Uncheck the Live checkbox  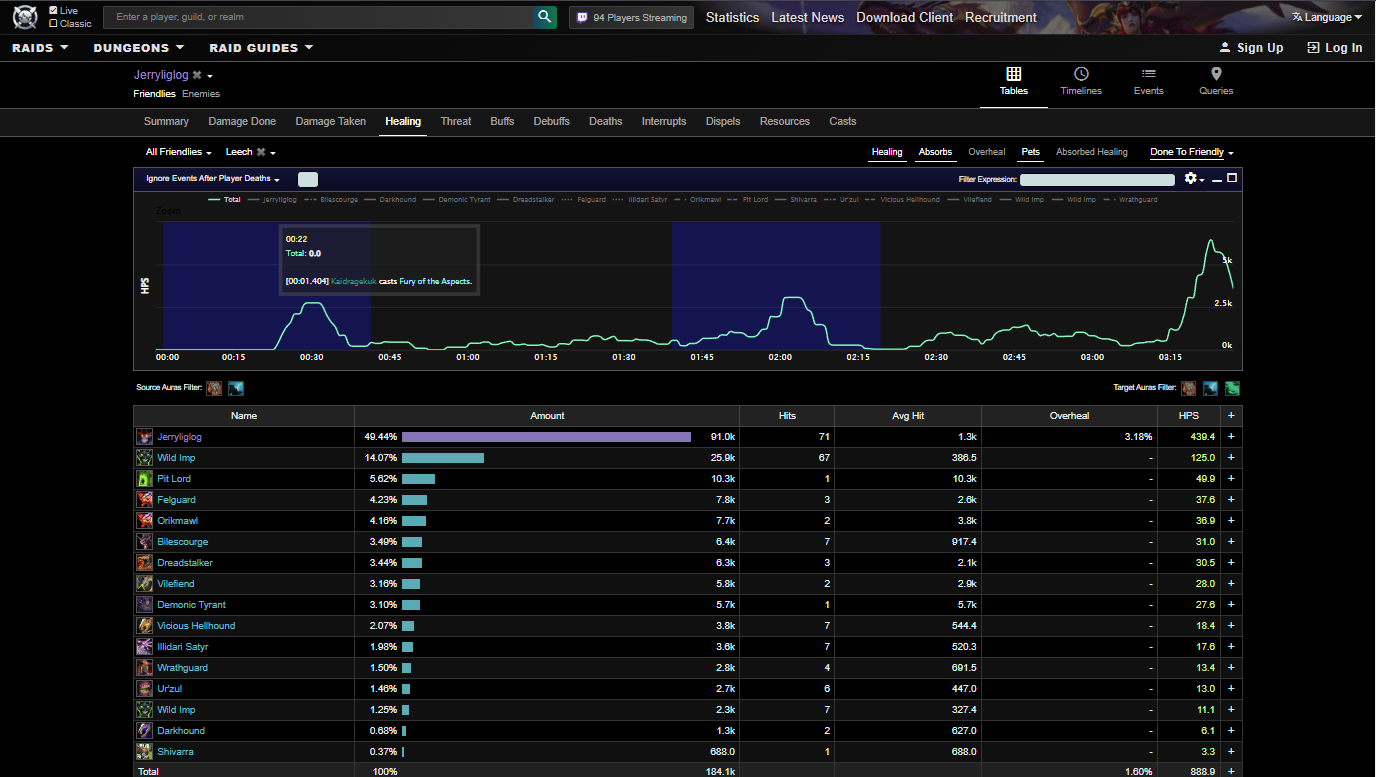tap(53, 10)
